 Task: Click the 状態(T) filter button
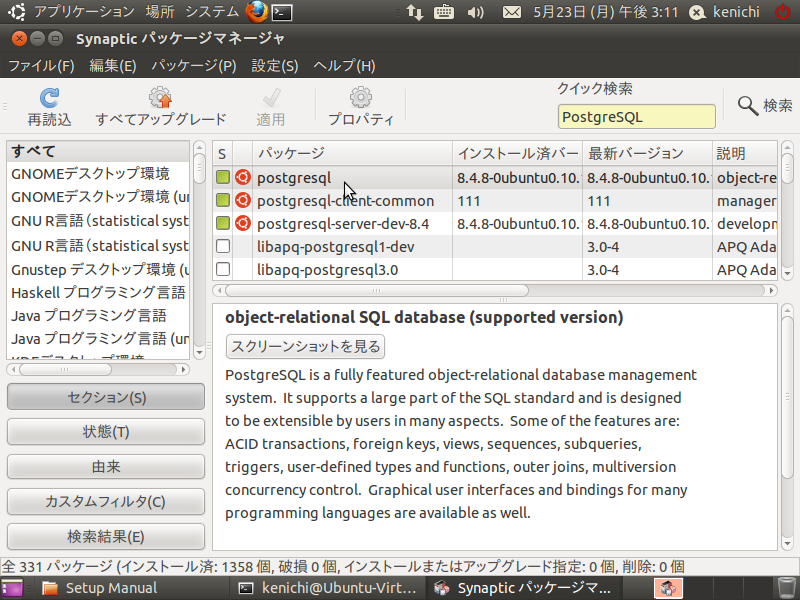106,432
